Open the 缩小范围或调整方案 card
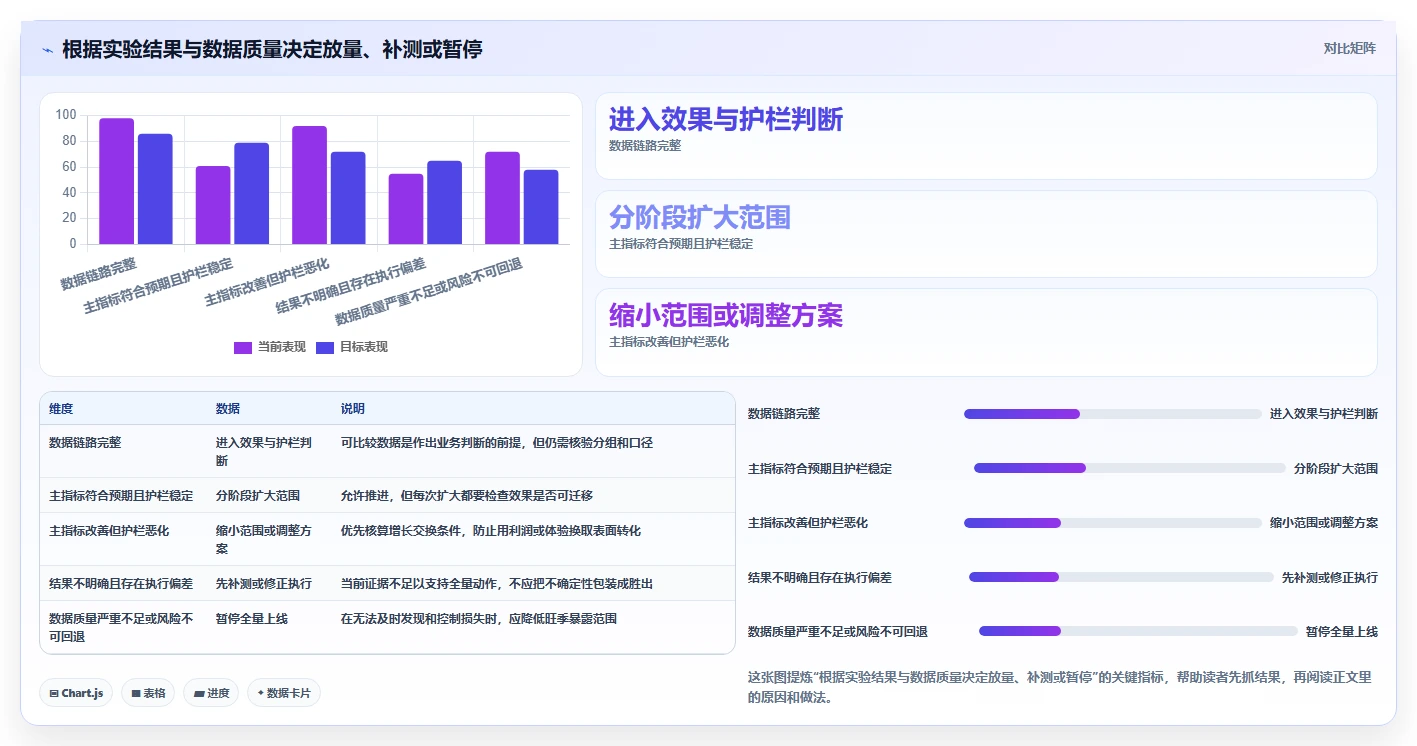Screen dimensions: 1417x746 coord(986,332)
